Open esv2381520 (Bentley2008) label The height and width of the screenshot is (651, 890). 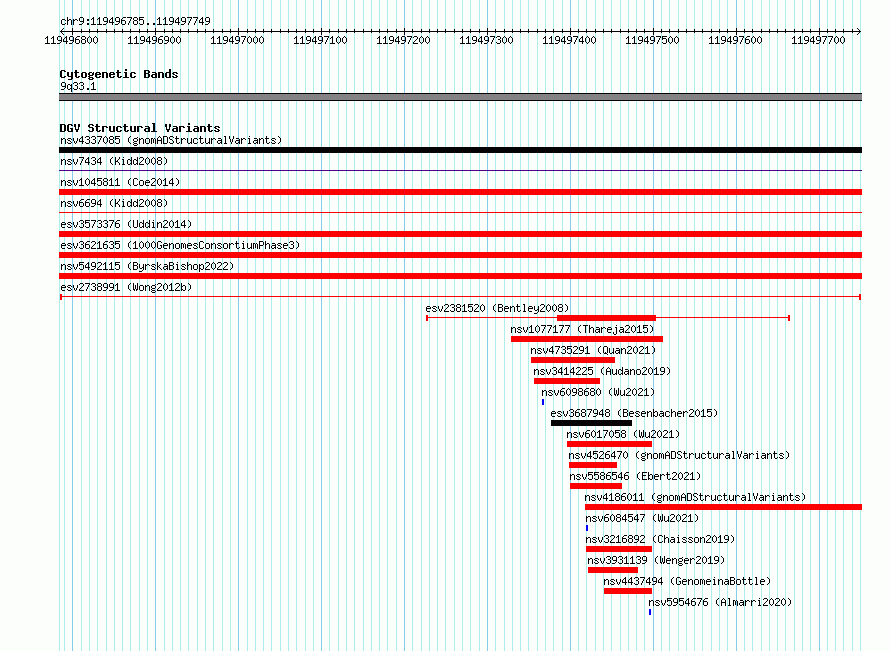(x=497, y=308)
